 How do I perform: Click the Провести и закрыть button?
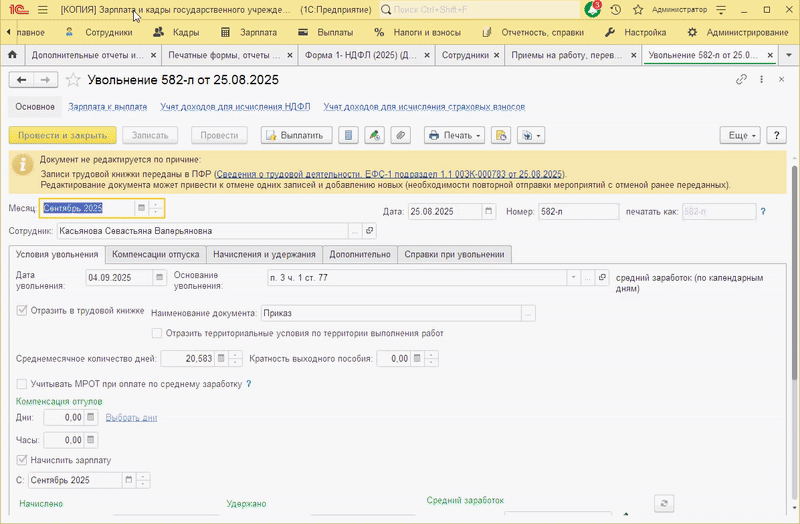[62, 135]
